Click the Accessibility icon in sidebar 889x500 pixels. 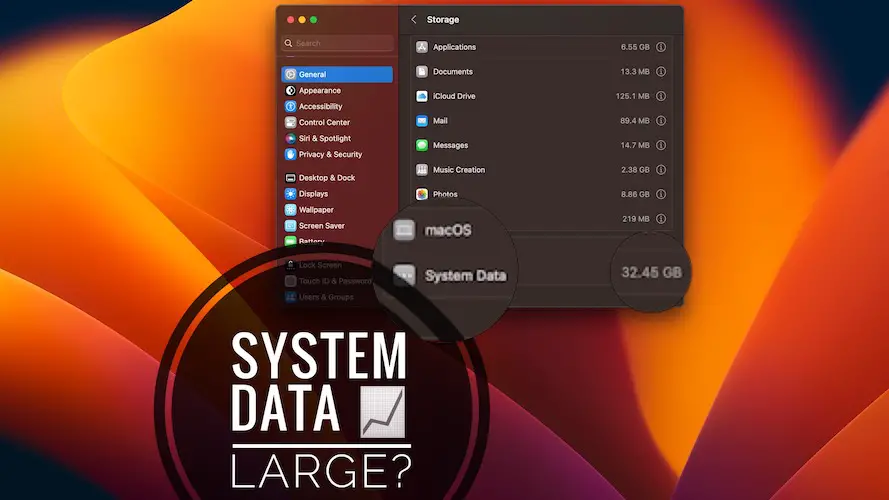click(290, 106)
